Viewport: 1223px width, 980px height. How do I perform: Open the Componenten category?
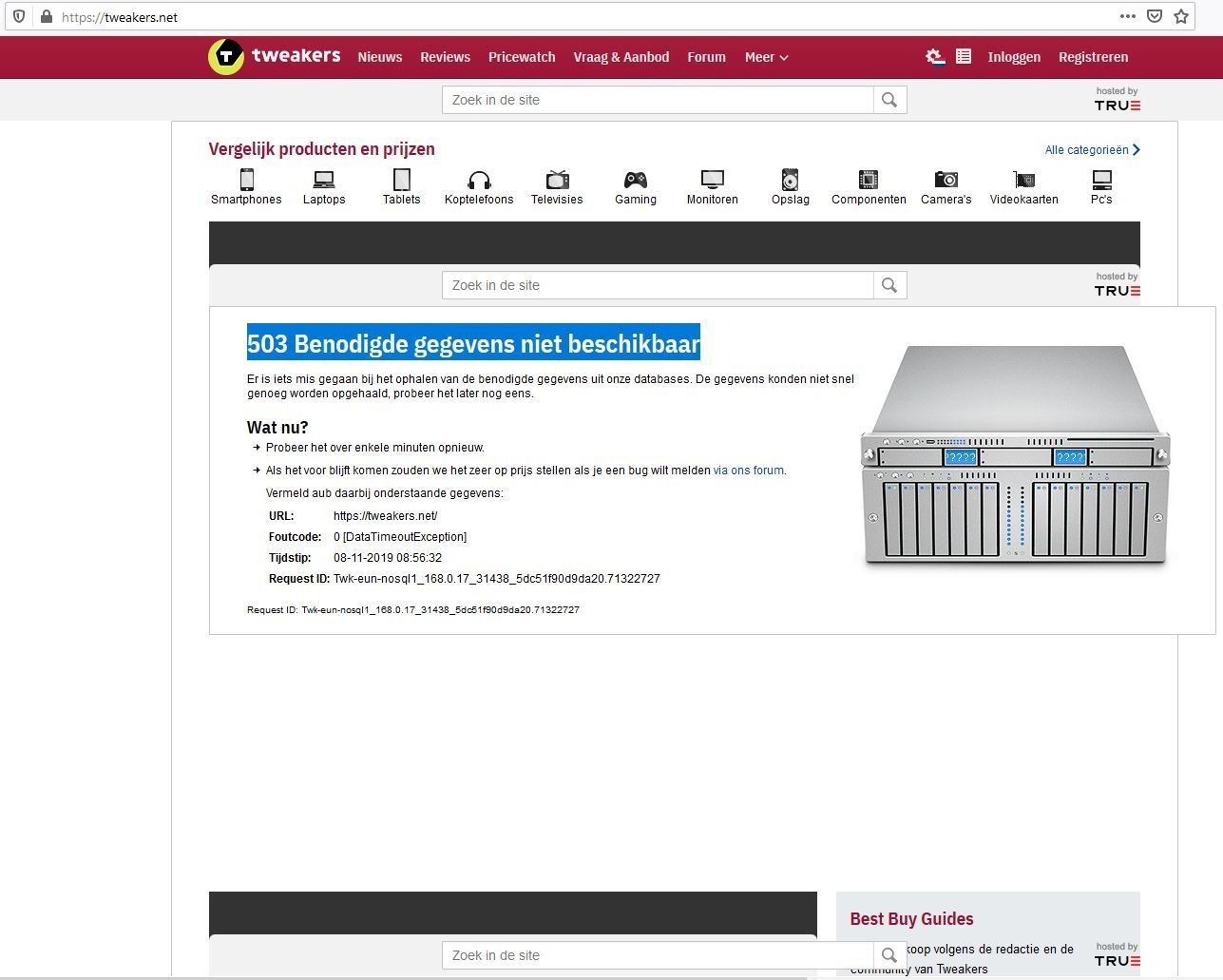869,187
